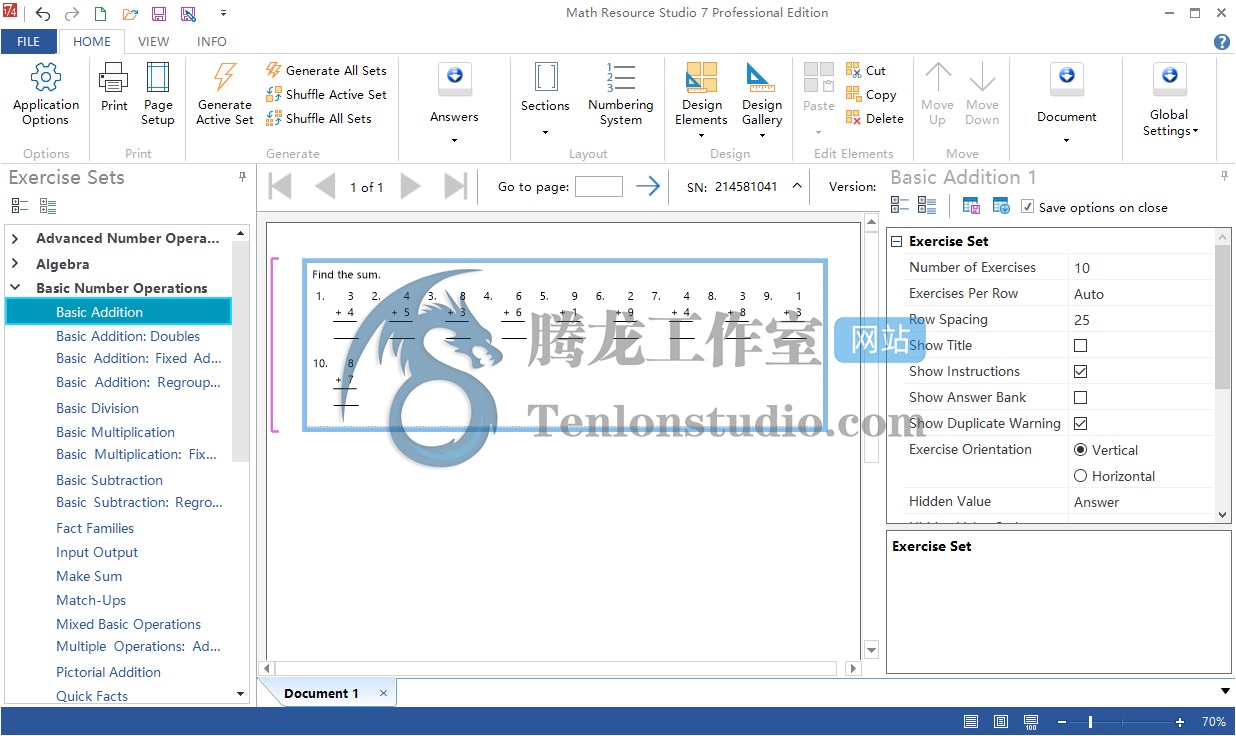Open the help question mark icon
The height and width of the screenshot is (736, 1236).
coord(1221,42)
